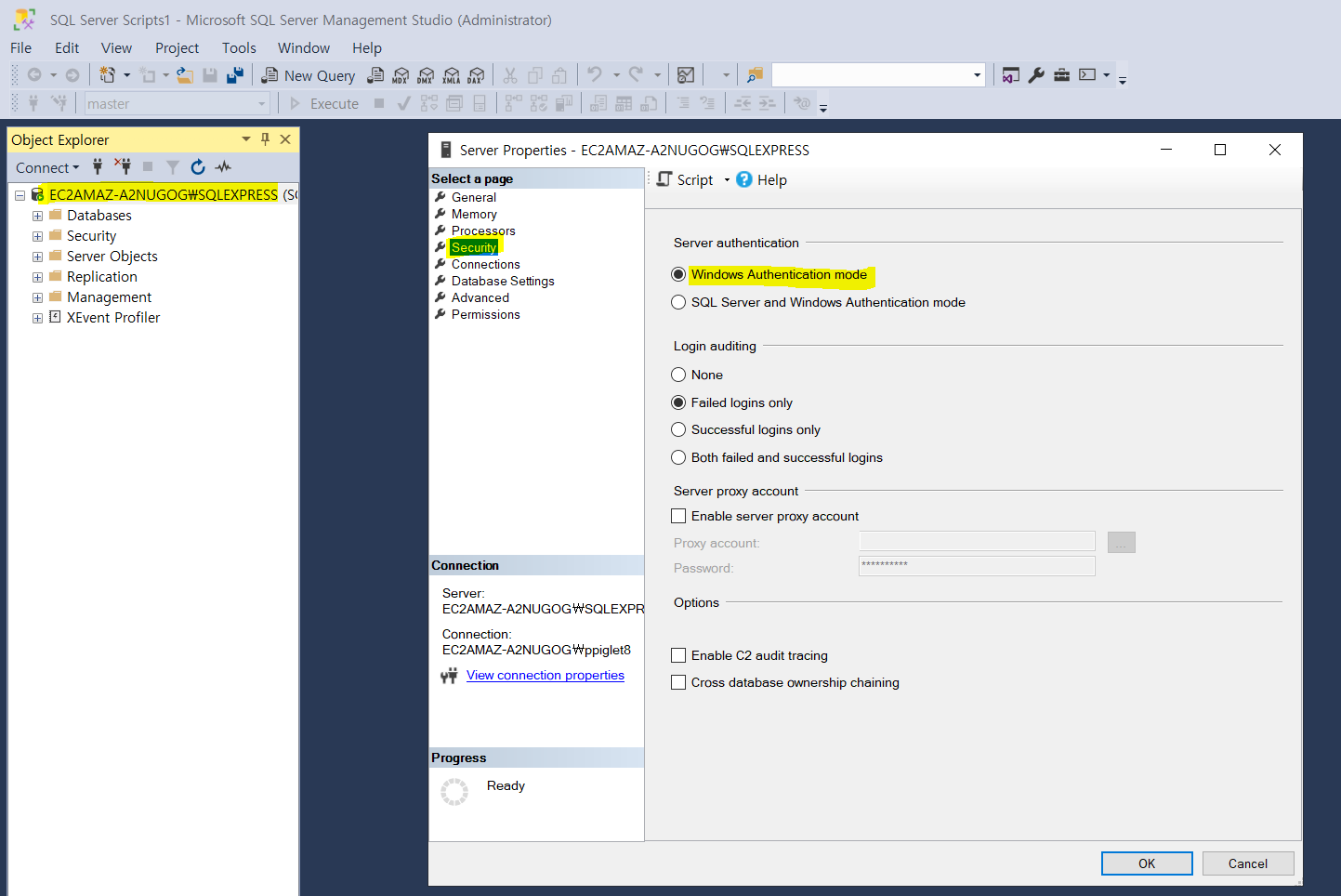Image resolution: width=1341 pixels, height=896 pixels.
Task: Pin the Object Explorer panel
Action: [x=265, y=139]
